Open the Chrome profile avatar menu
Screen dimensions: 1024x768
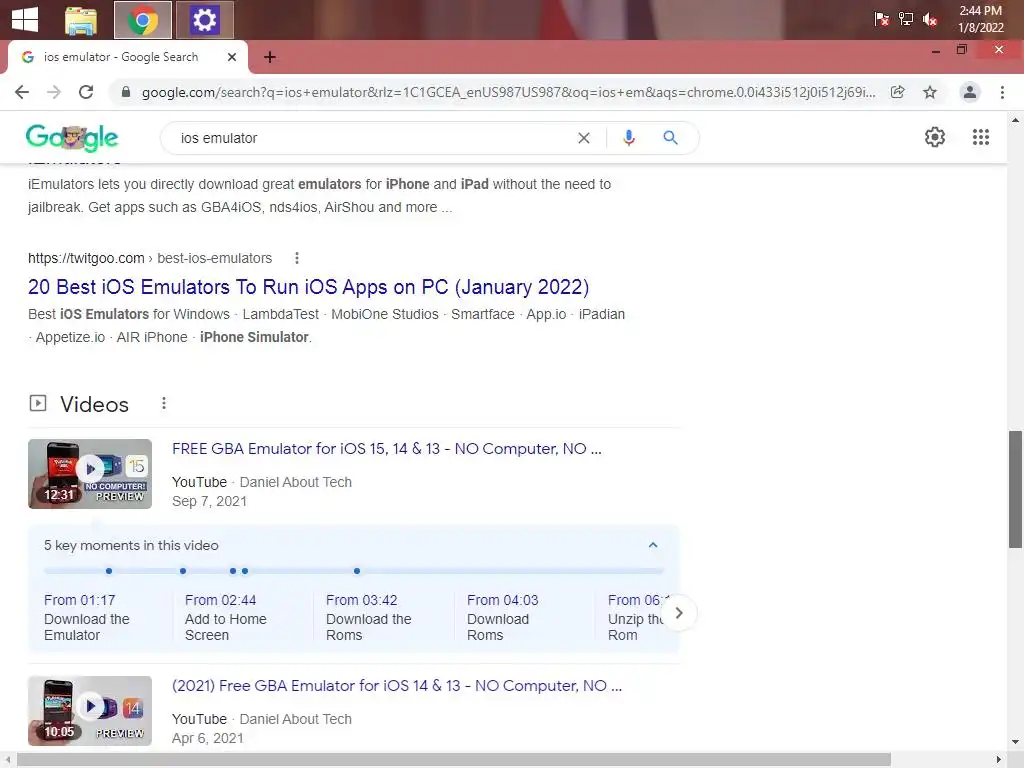(970, 92)
